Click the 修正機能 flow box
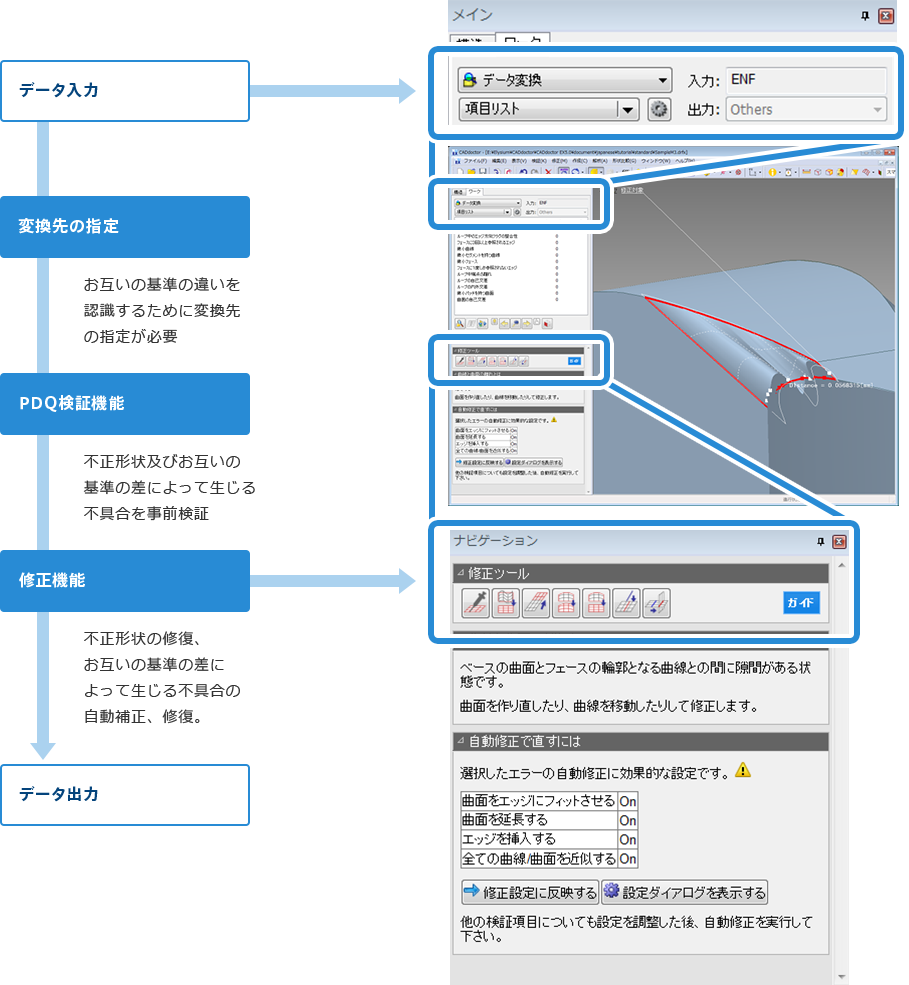Viewport: 909px width, 985px height. 125,581
